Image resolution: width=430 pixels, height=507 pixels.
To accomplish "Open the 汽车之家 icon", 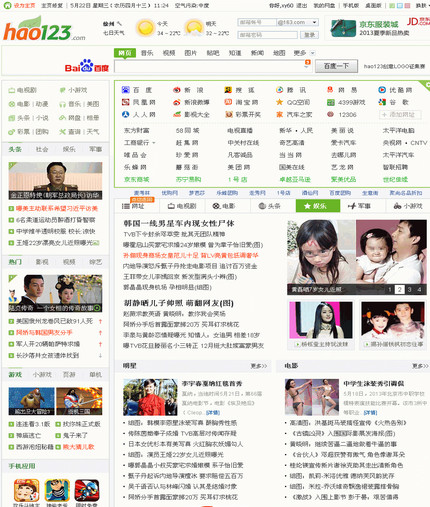I will click(279, 114).
